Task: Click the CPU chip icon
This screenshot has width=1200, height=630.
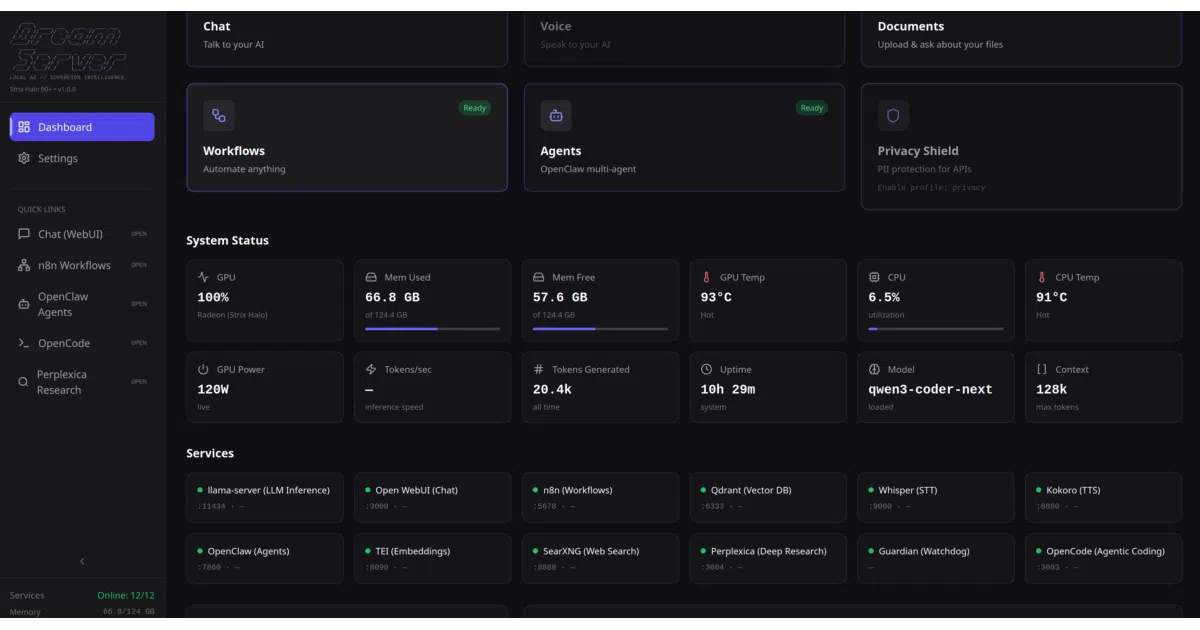Action: coord(874,277)
